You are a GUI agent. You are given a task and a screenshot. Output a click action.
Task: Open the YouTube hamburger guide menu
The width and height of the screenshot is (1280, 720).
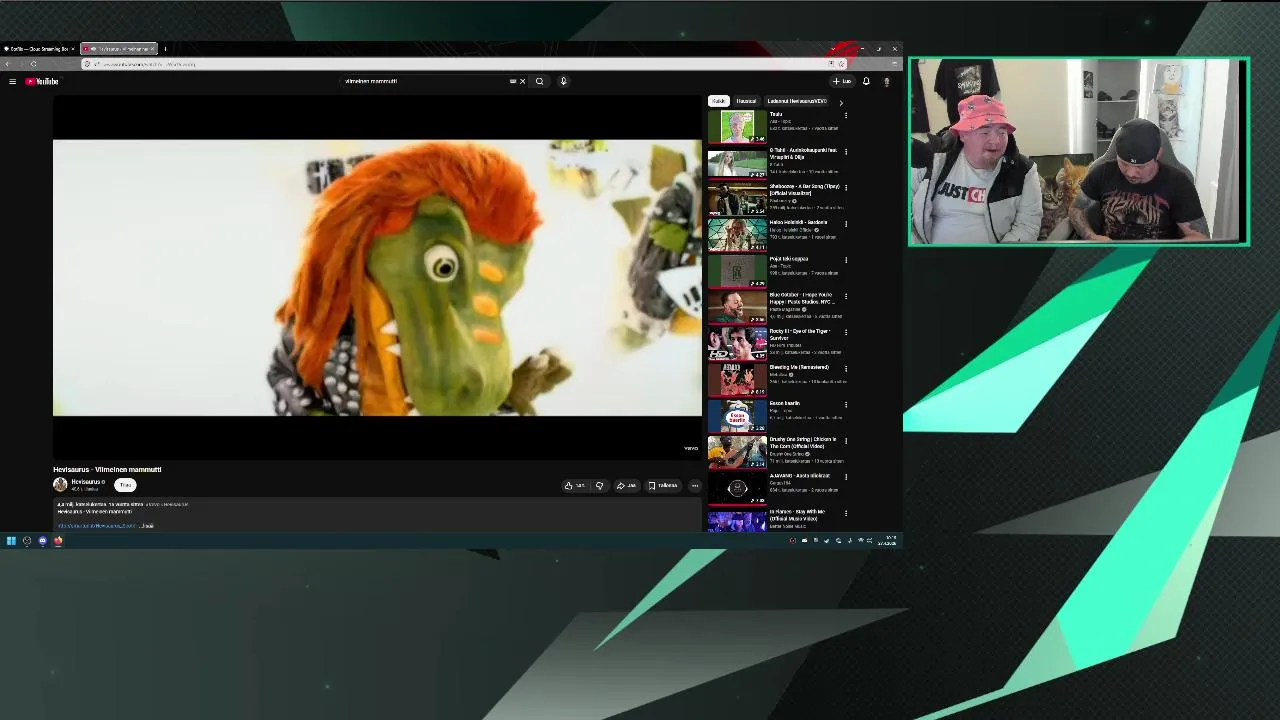click(12, 81)
